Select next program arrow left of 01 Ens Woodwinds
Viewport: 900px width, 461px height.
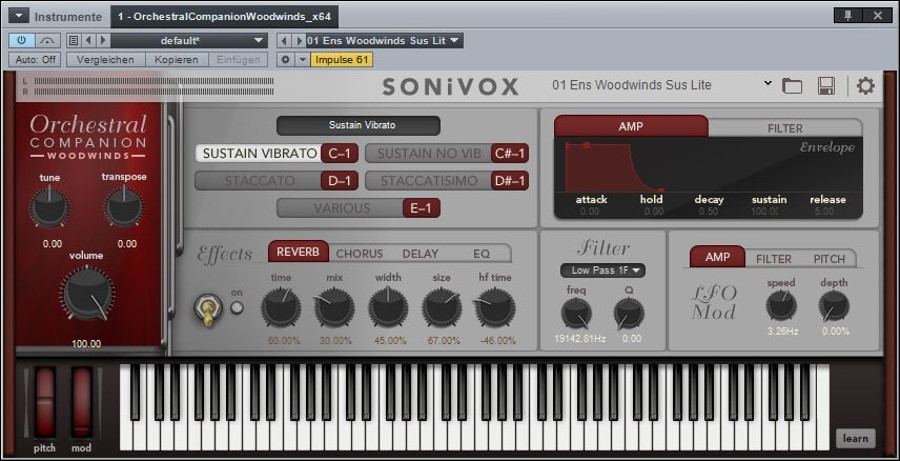coord(298,41)
